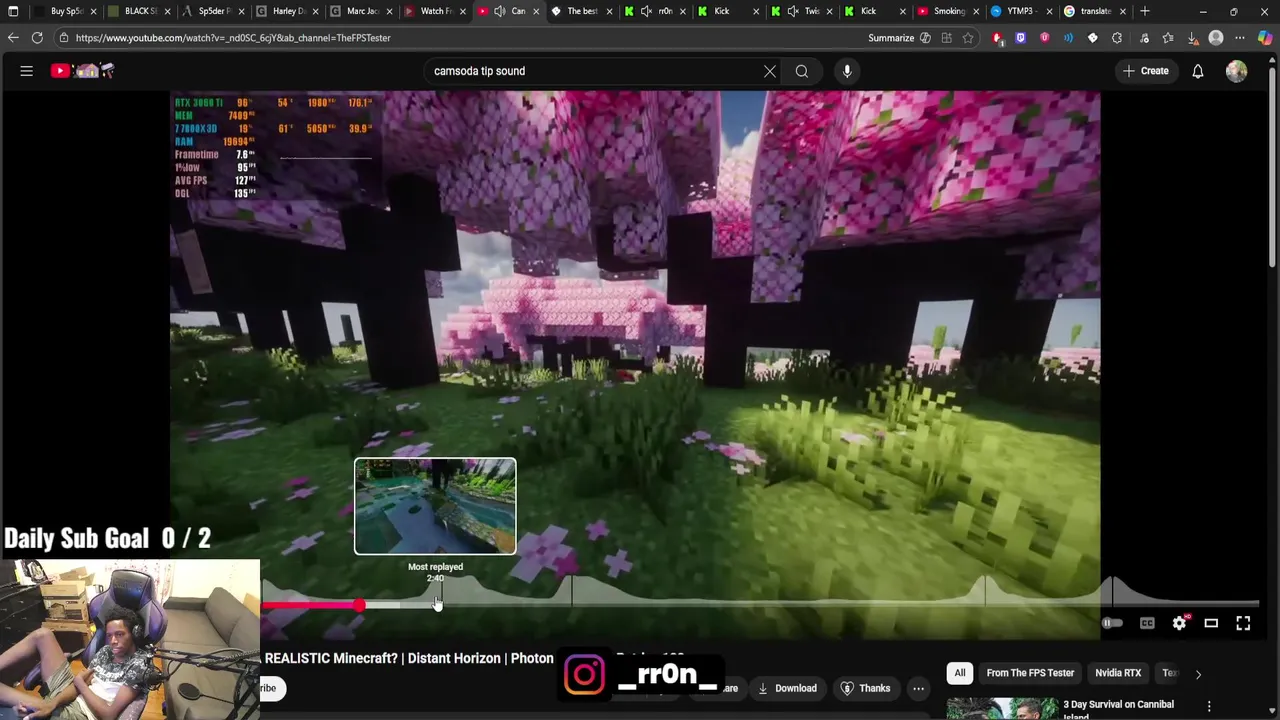
Task: Mute the 'Twis' tab audio icon
Action: (x=793, y=11)
